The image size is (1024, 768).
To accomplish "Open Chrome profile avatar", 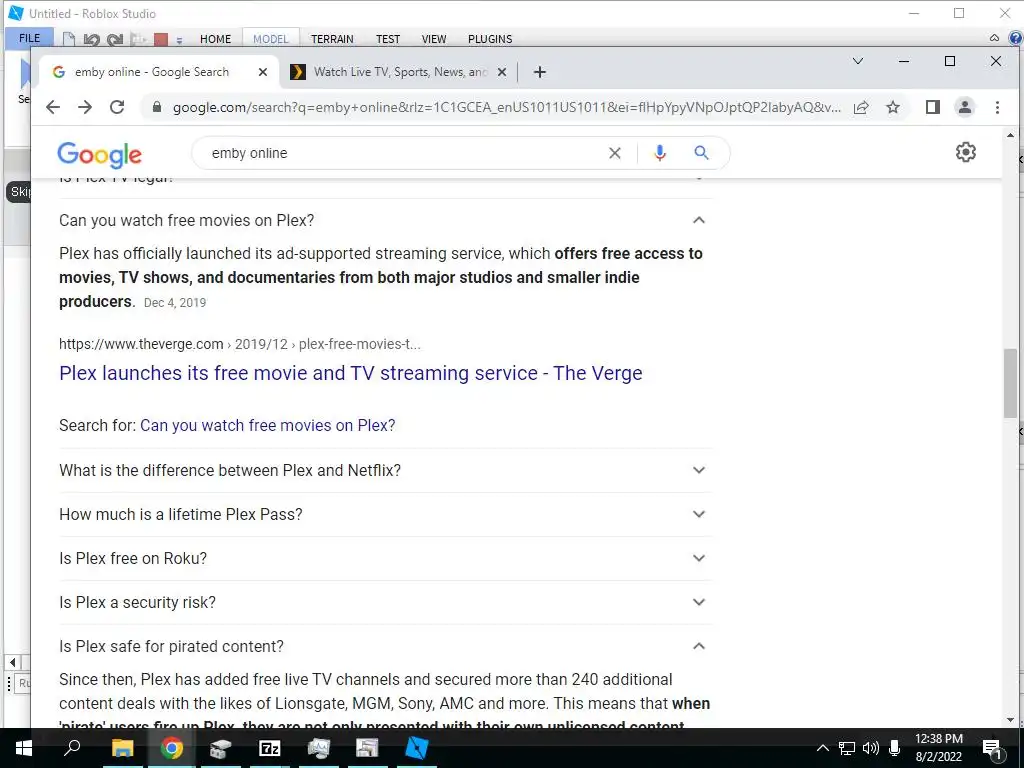I will (x=965, y=107).
